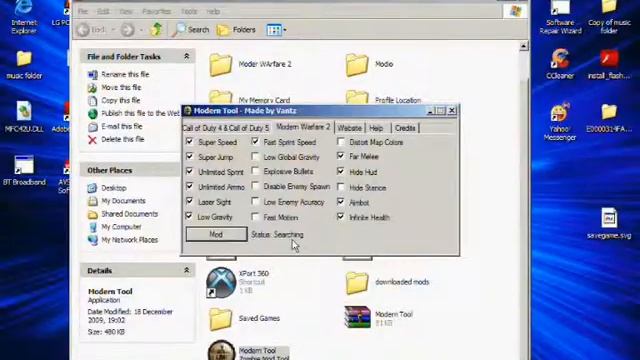The image size is (640, 360).
Task: Open the Modio folder
Action: tap(369, 64)
